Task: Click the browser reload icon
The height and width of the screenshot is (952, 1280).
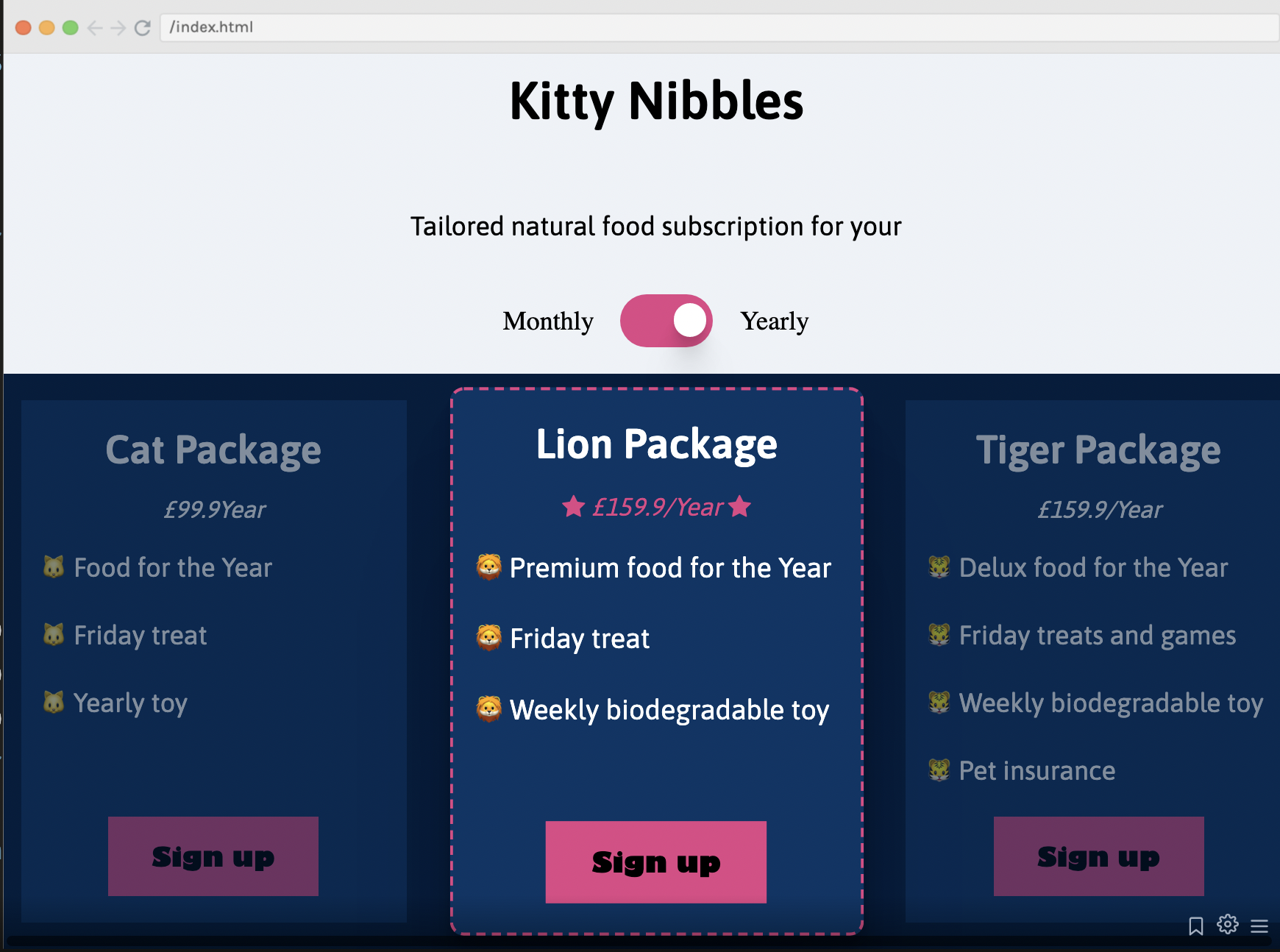Action: (x=143, y=28)
